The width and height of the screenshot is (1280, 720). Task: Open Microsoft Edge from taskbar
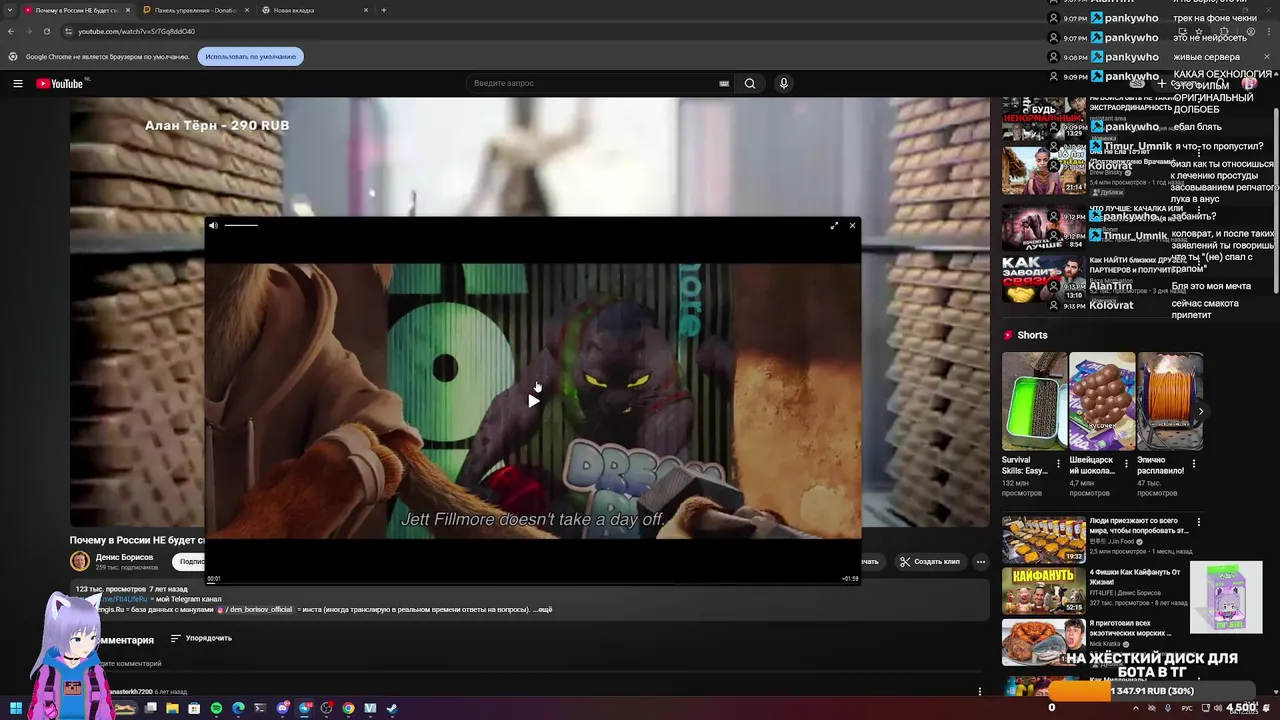point(238,708)
